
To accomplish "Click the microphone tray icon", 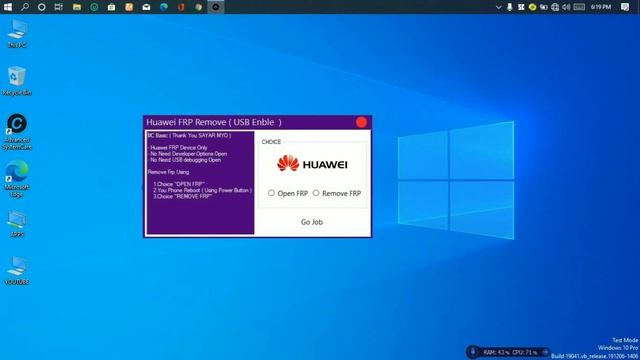I will tap(509, 7).
